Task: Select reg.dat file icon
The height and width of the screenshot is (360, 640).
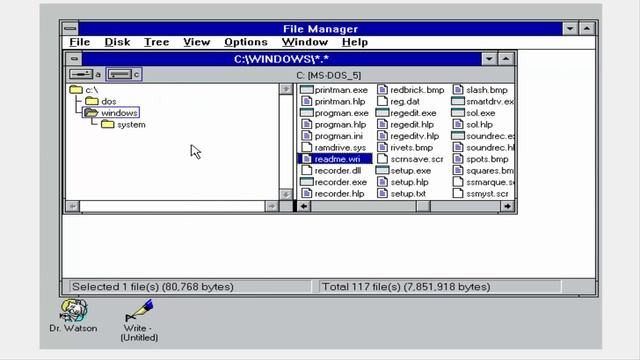Action: [382, 101]
